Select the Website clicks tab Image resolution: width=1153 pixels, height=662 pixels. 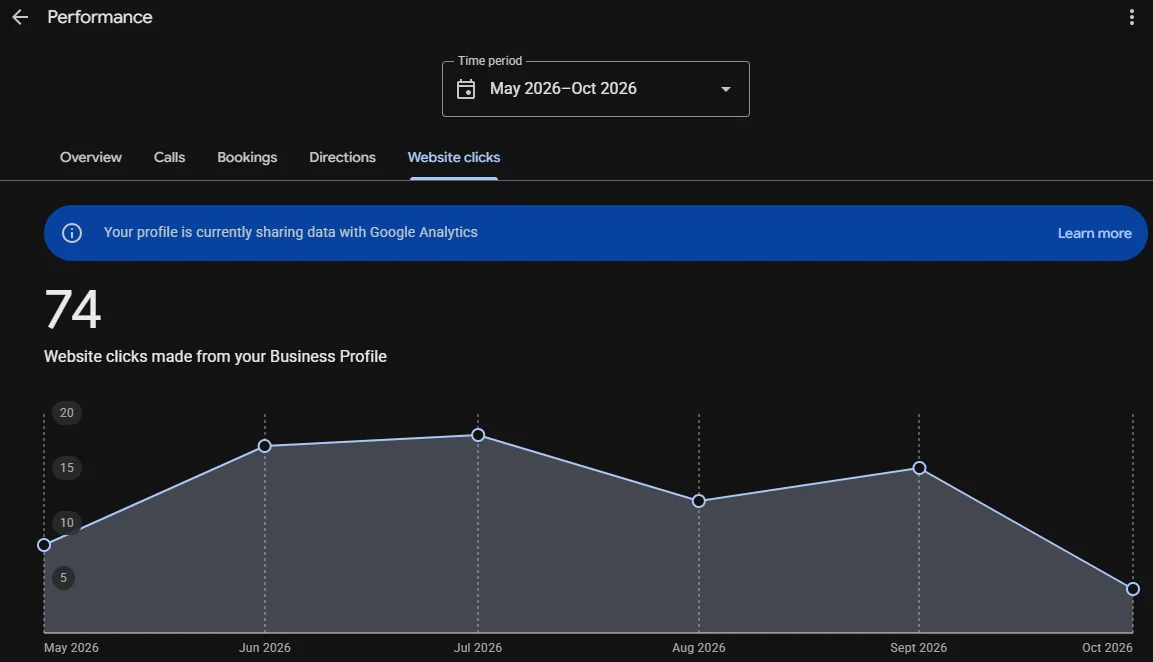coord(454,157)
